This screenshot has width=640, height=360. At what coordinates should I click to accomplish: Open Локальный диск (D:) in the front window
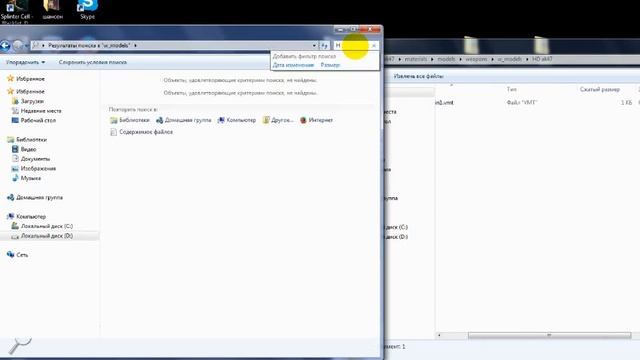click(x=47, y=236)
